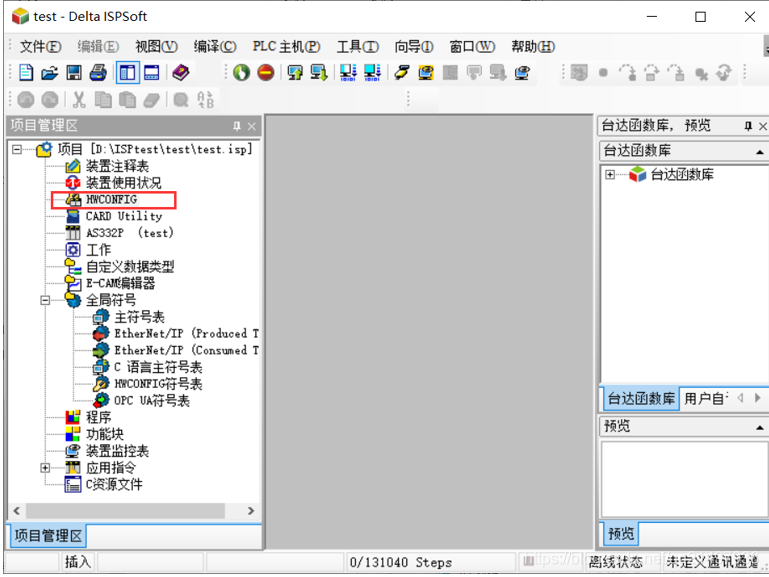
Task: Open the help book icon
Action: (181, 73)
